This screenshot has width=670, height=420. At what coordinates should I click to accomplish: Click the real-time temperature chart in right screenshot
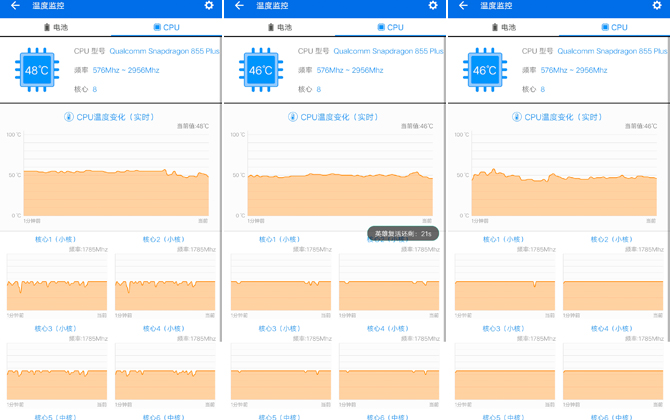(x=564, y=175)
